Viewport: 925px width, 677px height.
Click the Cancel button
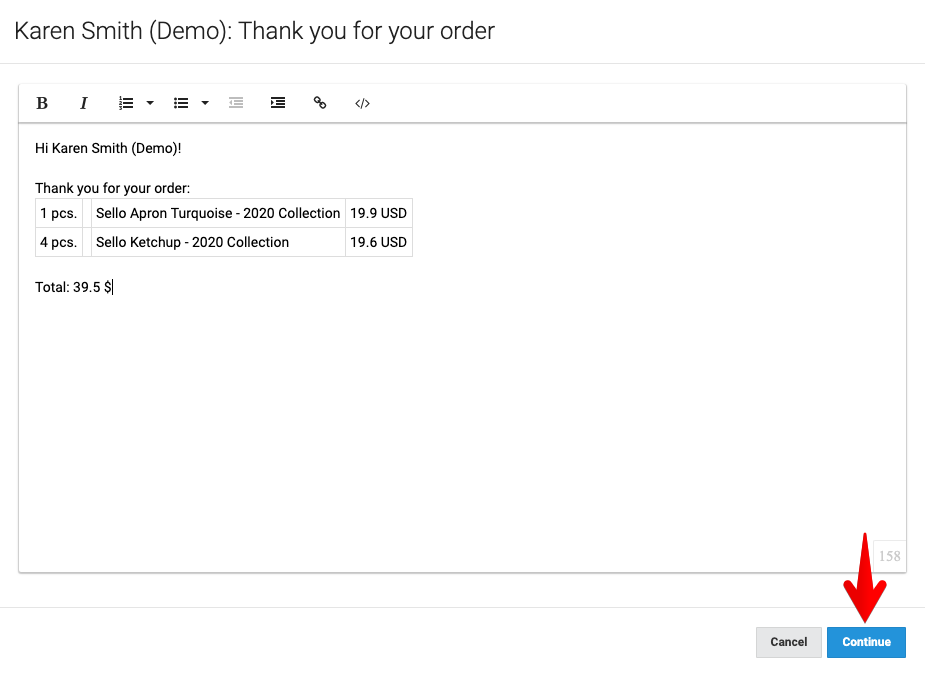(x=789, y=642)
